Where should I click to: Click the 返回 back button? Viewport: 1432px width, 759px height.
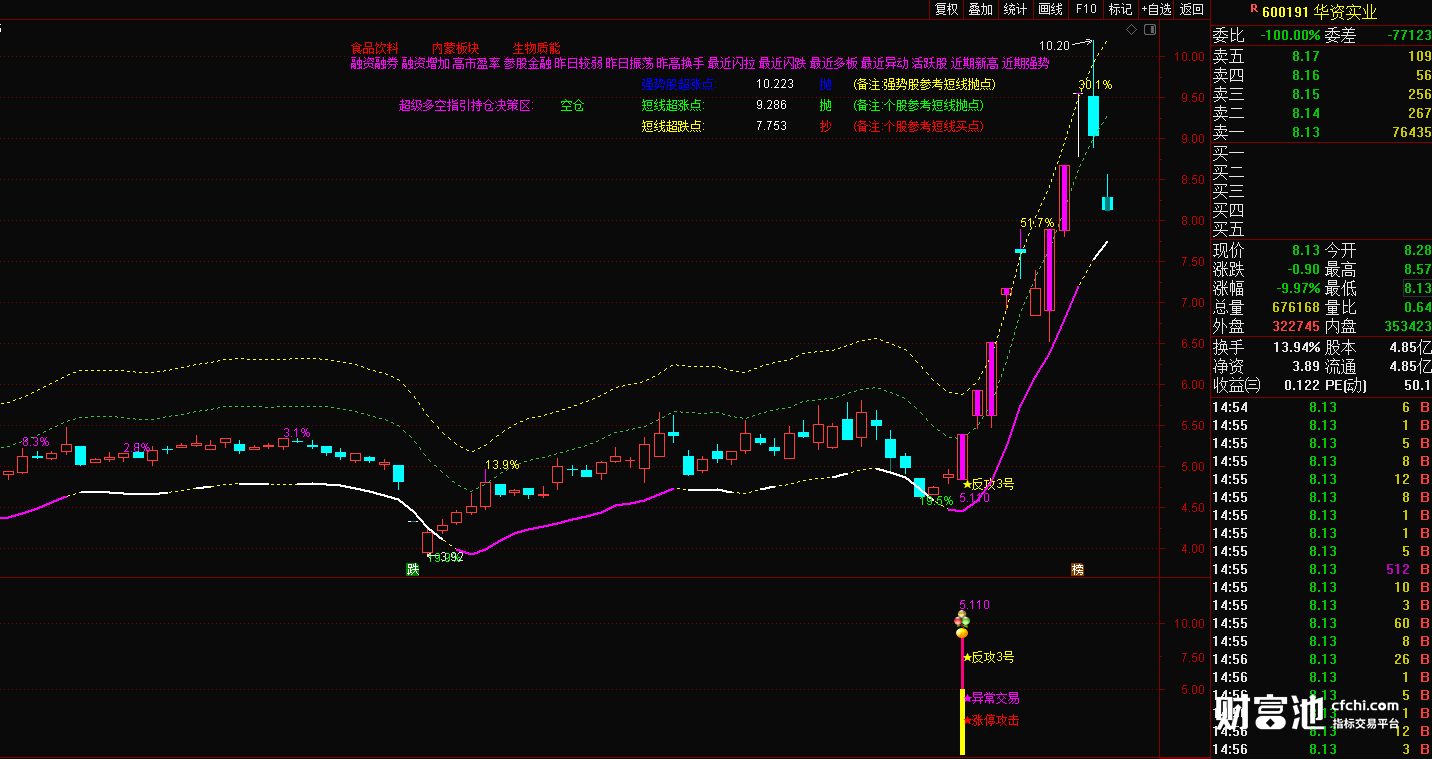click(1192, 9)
